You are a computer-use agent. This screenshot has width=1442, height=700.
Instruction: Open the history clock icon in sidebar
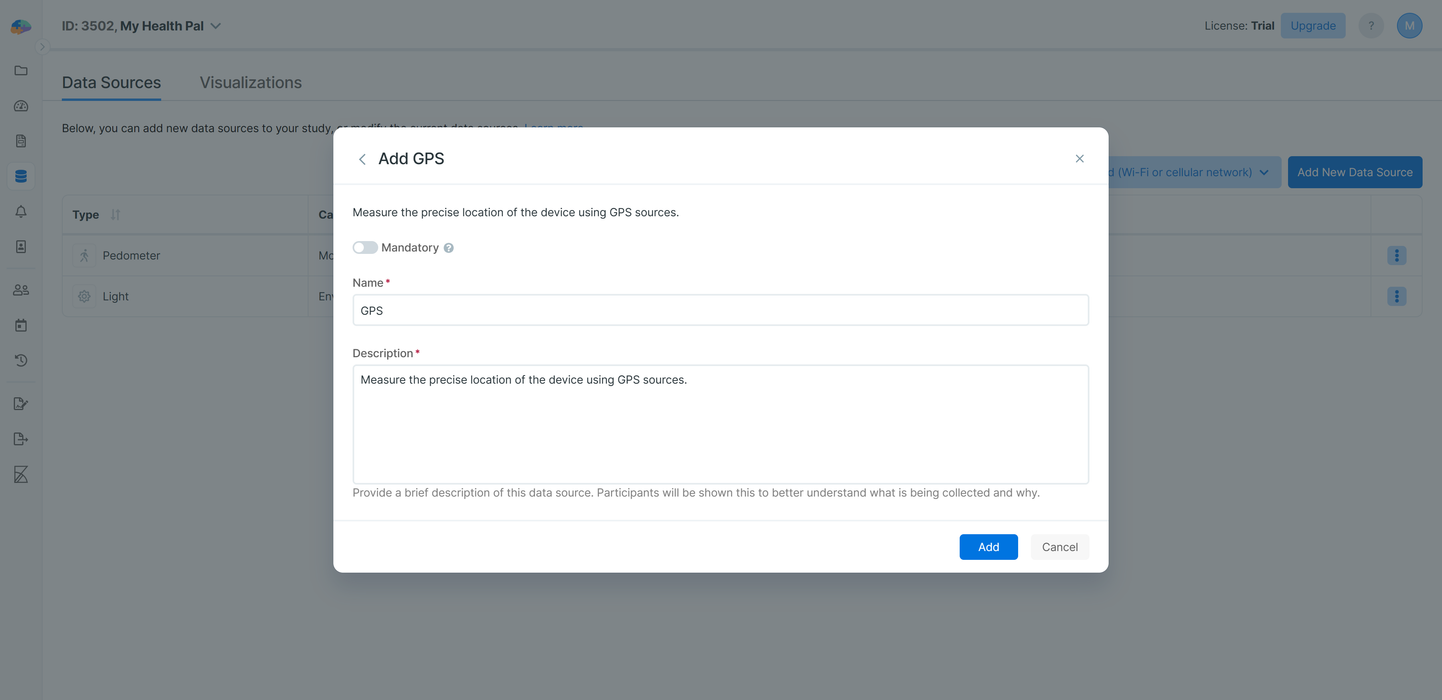point(20,359)
